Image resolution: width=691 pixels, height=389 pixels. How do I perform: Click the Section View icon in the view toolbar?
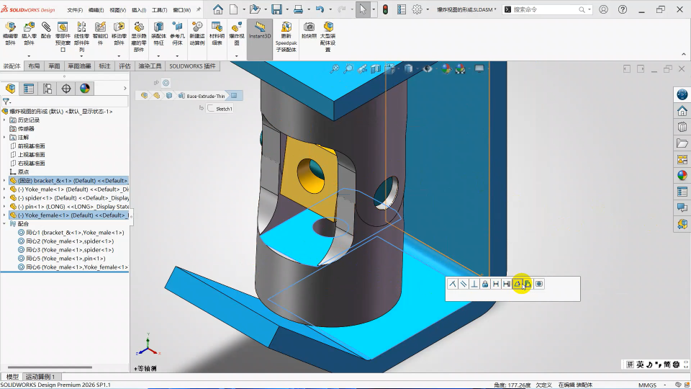pos(375,69)
